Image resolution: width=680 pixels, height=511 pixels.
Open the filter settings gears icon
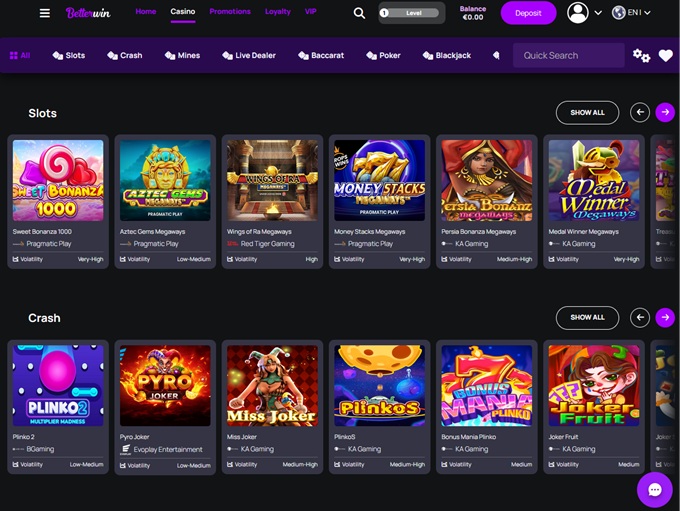pos(641,56)
